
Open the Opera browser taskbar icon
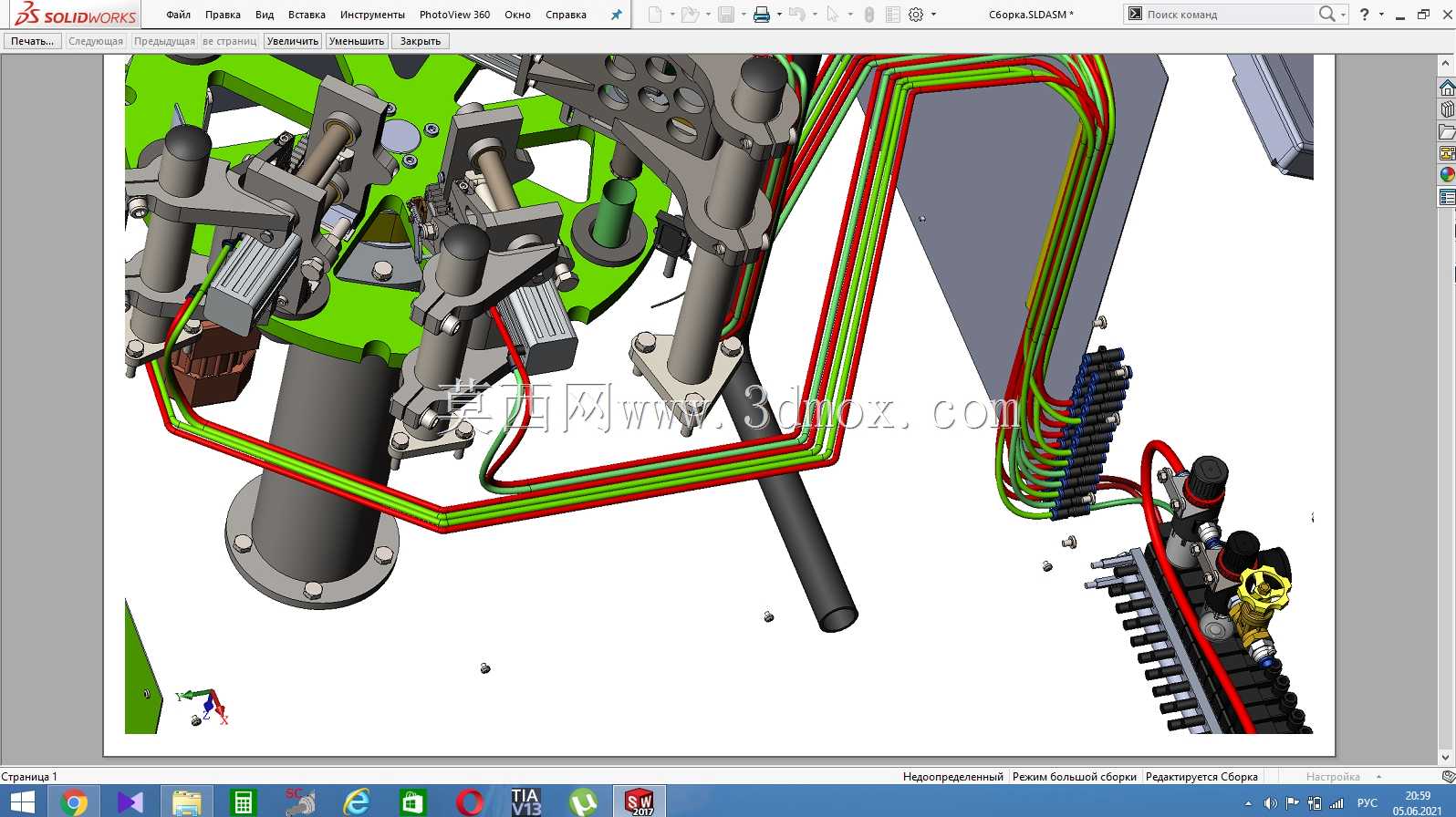[470, 801]
